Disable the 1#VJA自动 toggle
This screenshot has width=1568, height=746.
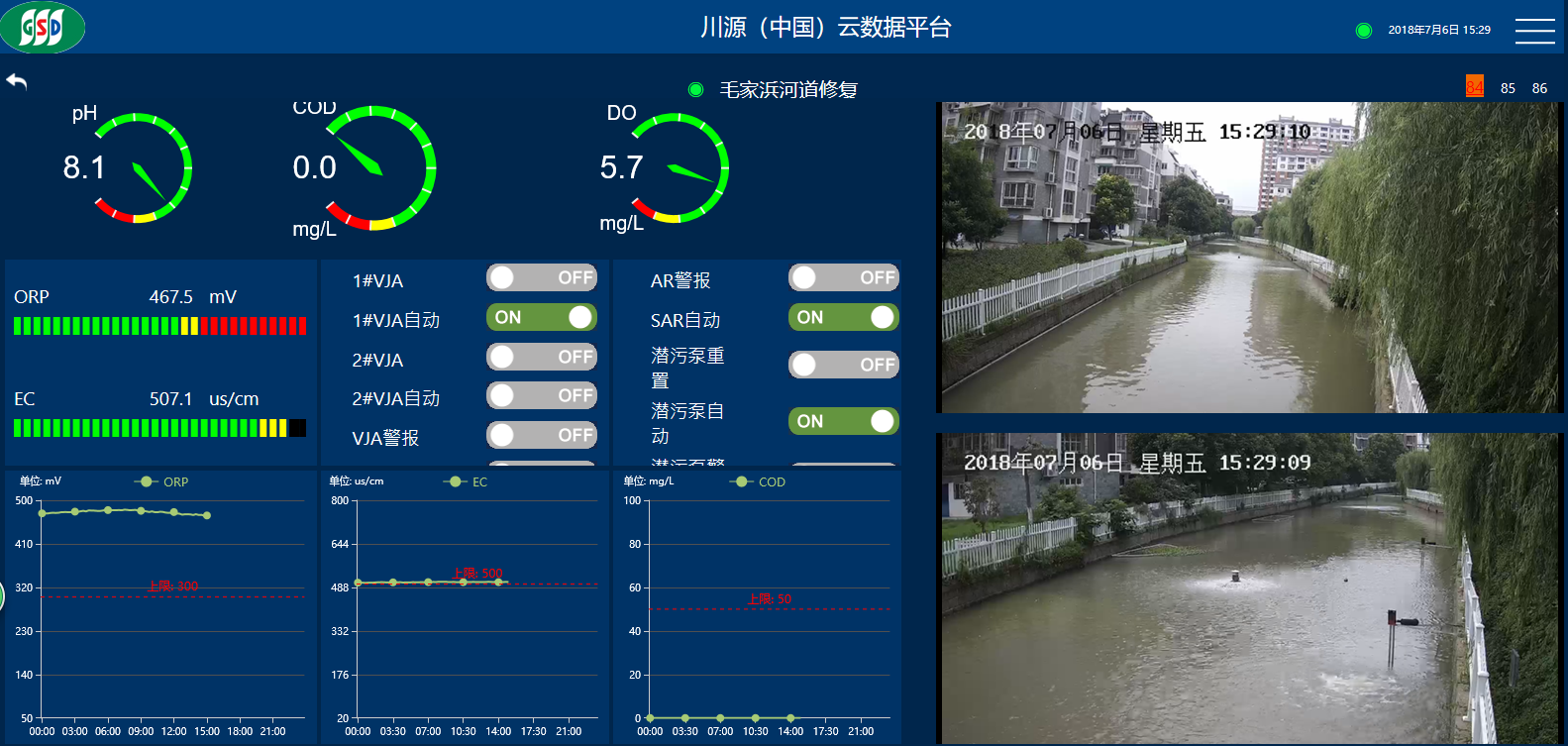(x=541, y=317)
